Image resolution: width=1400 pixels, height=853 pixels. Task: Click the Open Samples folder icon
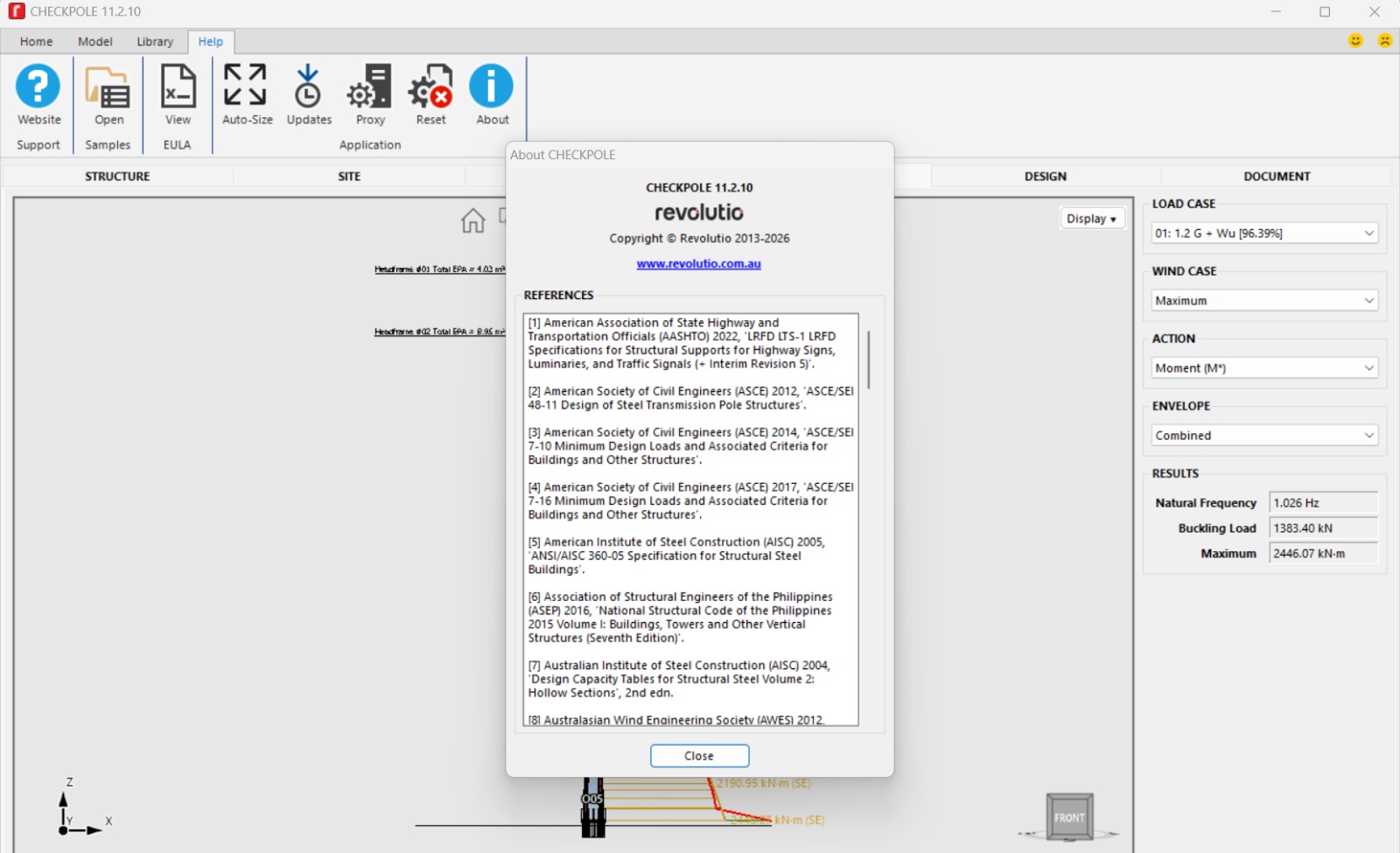pyautogui.click(x=108, y=87)
